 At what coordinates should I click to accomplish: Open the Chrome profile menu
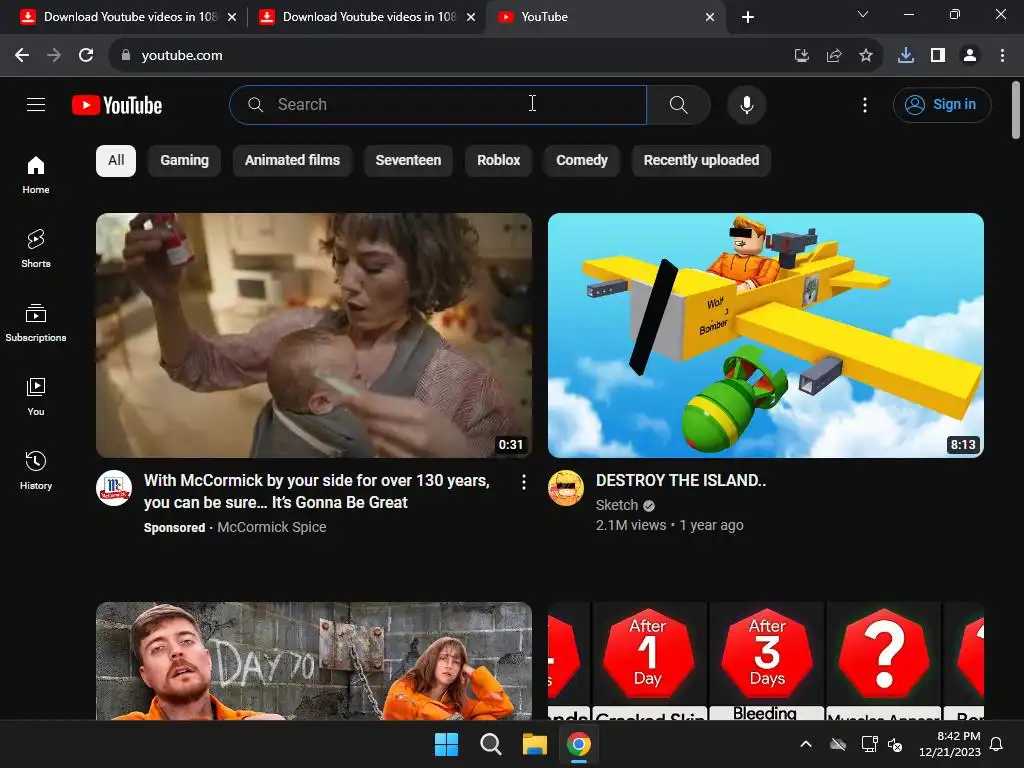click(x=970, y=56)
